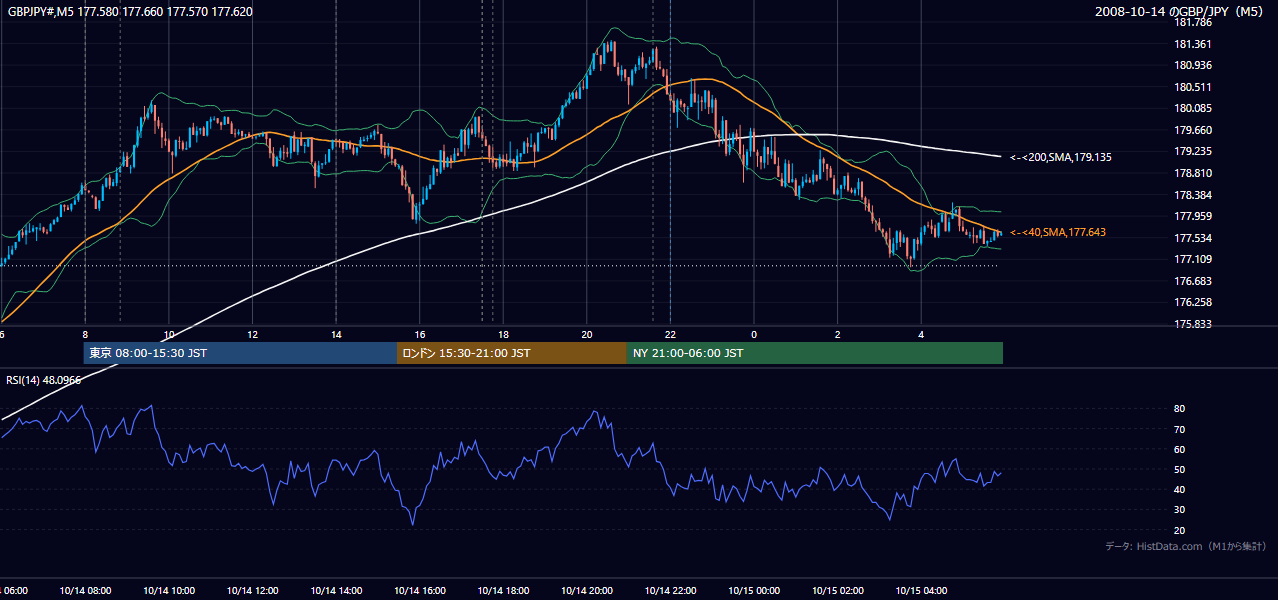The height and width of the screenshot is (600, 1278).
Task: Click the 10/14 22:00 date label
Action: [x=670, y=591]
